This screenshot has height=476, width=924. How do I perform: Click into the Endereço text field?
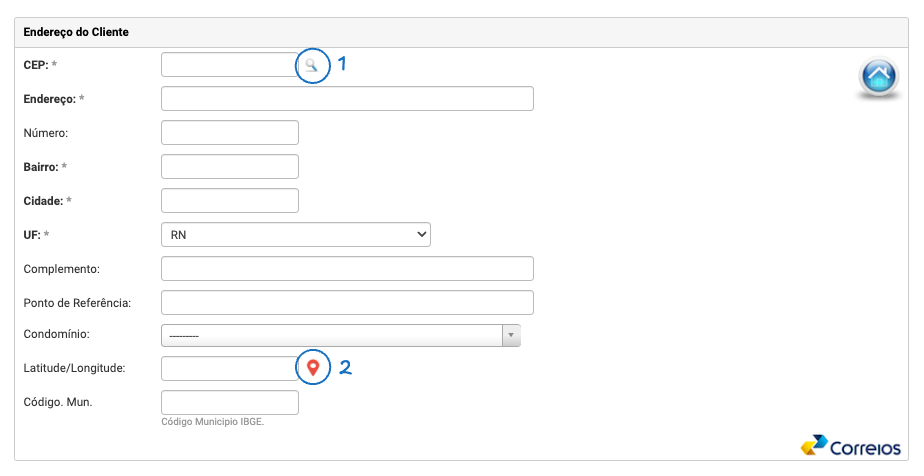pyautogui.click(x=346, y=98)
